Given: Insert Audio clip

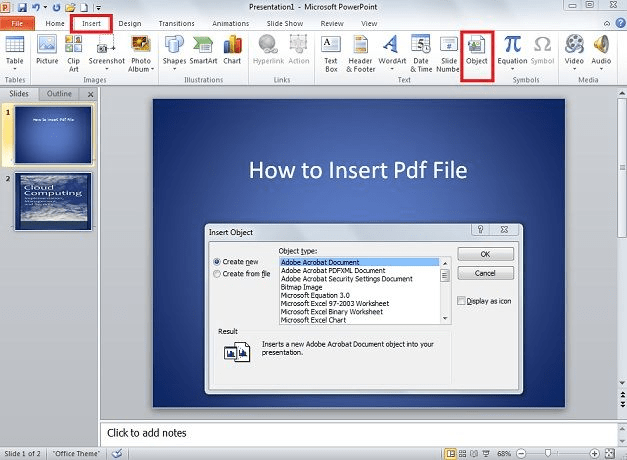Looking at the screenshot, I should pyautogui.click(x=601, y=53).
